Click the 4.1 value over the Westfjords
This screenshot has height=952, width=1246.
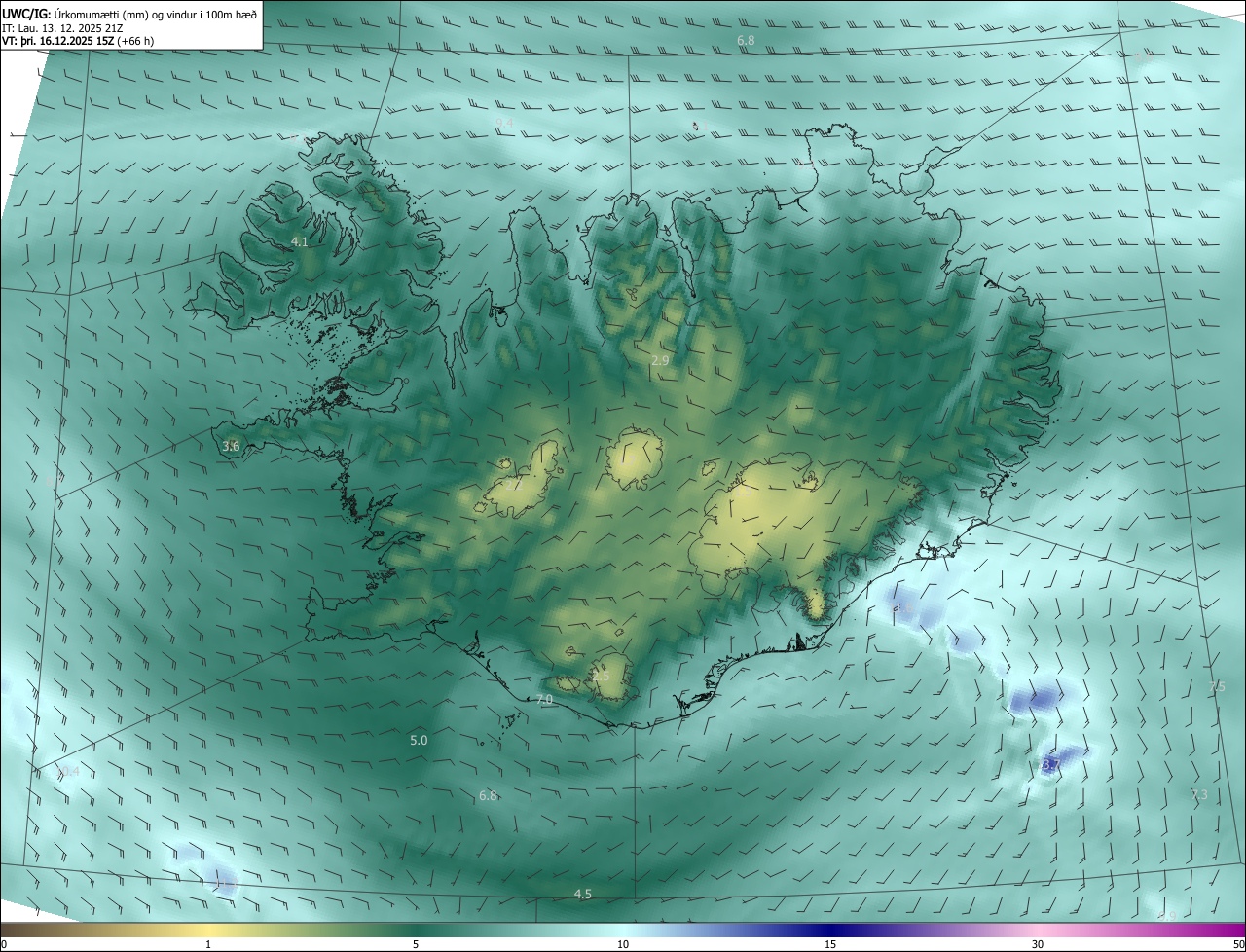pos(300,241)
